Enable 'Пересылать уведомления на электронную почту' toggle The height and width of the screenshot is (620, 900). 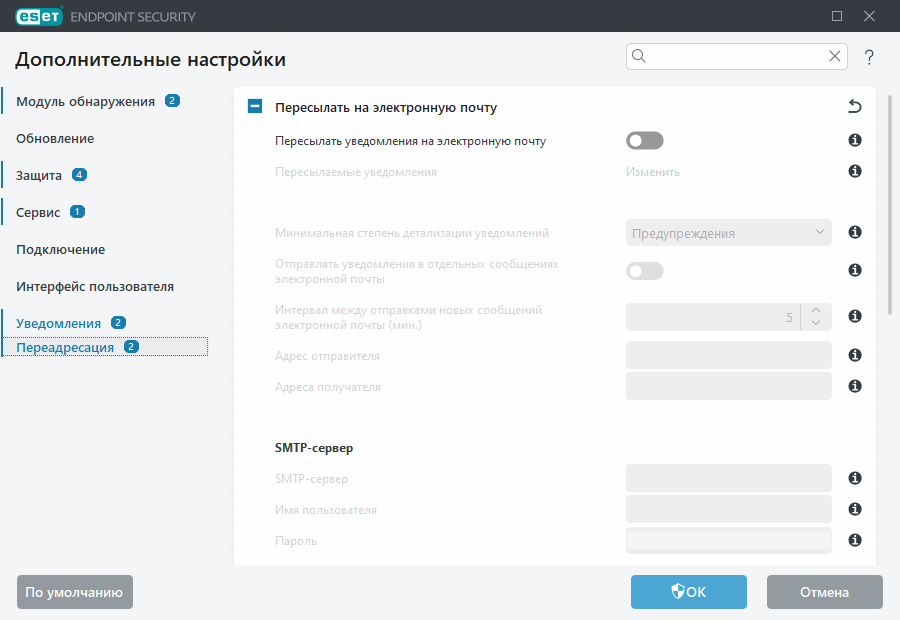pyautogui.click(x=645, y=141)
